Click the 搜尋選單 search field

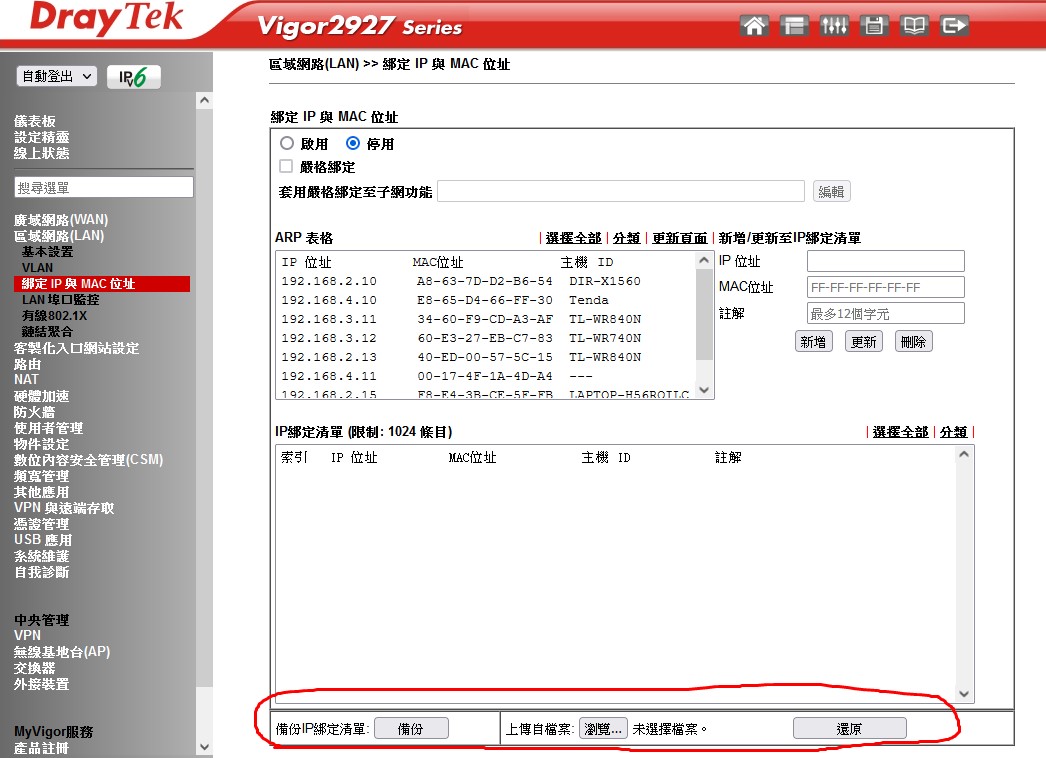coord(103,188)
